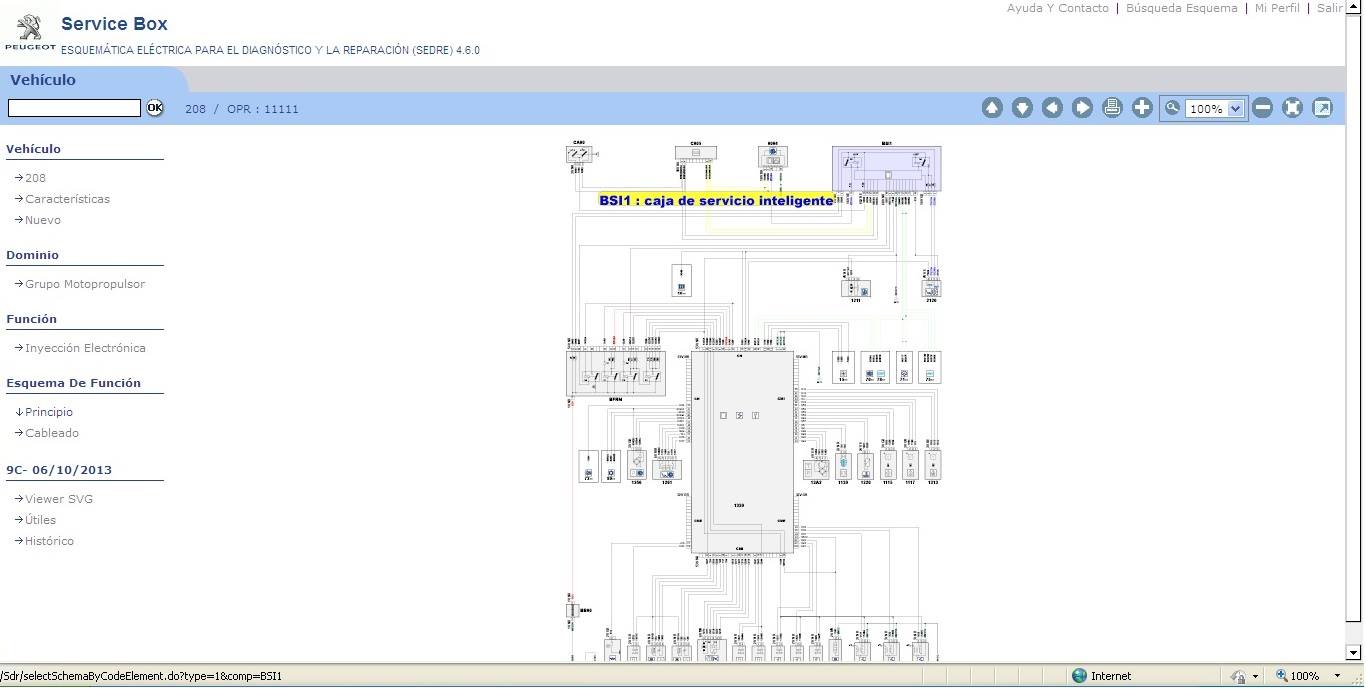Click the Service Box title
Screen dimensions: 1366x690
[114, 24]
